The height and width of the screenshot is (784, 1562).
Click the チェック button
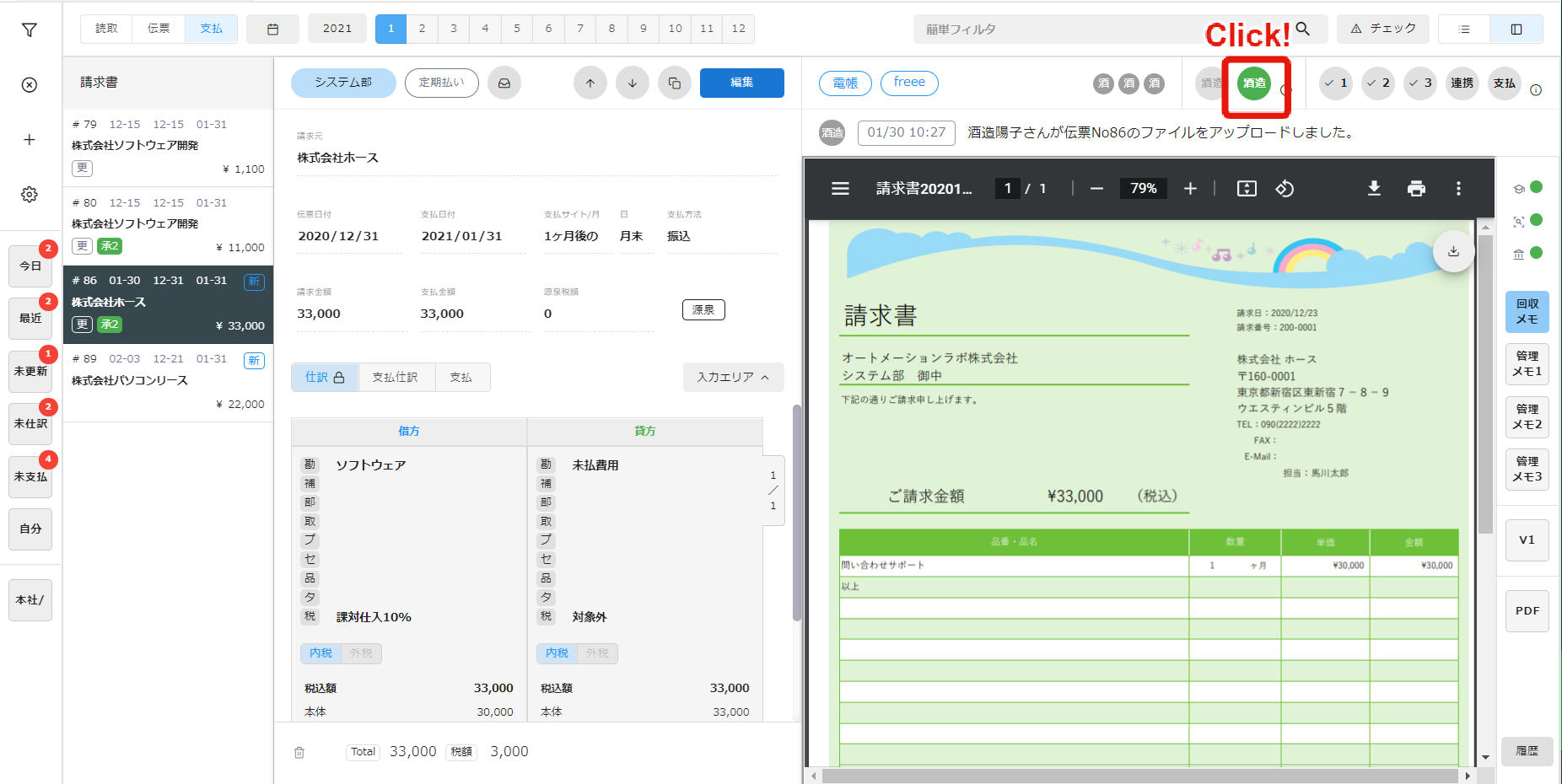pyautogui.click(x=1383, y=29)
